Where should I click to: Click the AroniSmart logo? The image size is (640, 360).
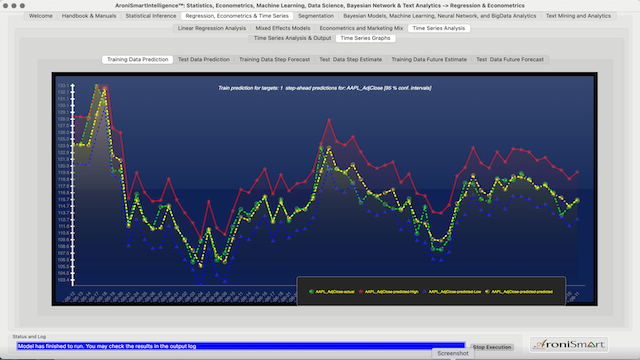[x=569, y=344]
